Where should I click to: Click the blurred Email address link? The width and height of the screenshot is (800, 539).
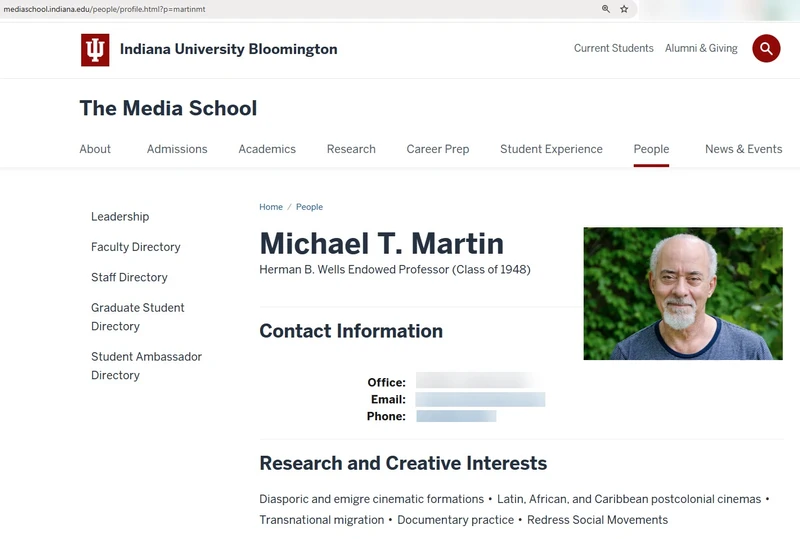click(480, 399)
